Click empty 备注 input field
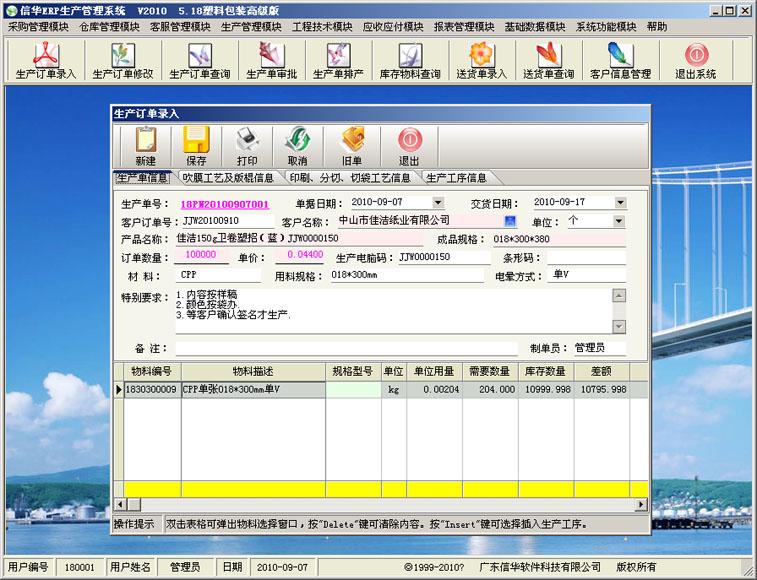 [346, 348]
